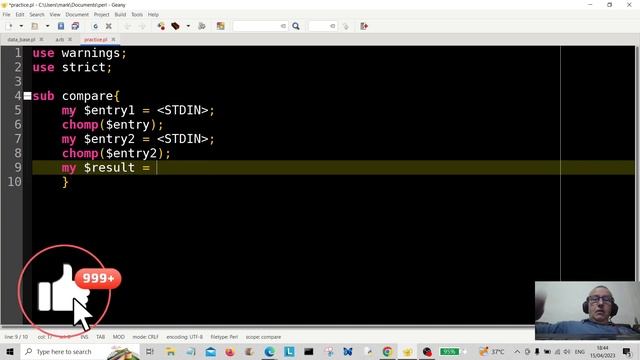Switch to the data_base.pl tab

coord(21,40)
